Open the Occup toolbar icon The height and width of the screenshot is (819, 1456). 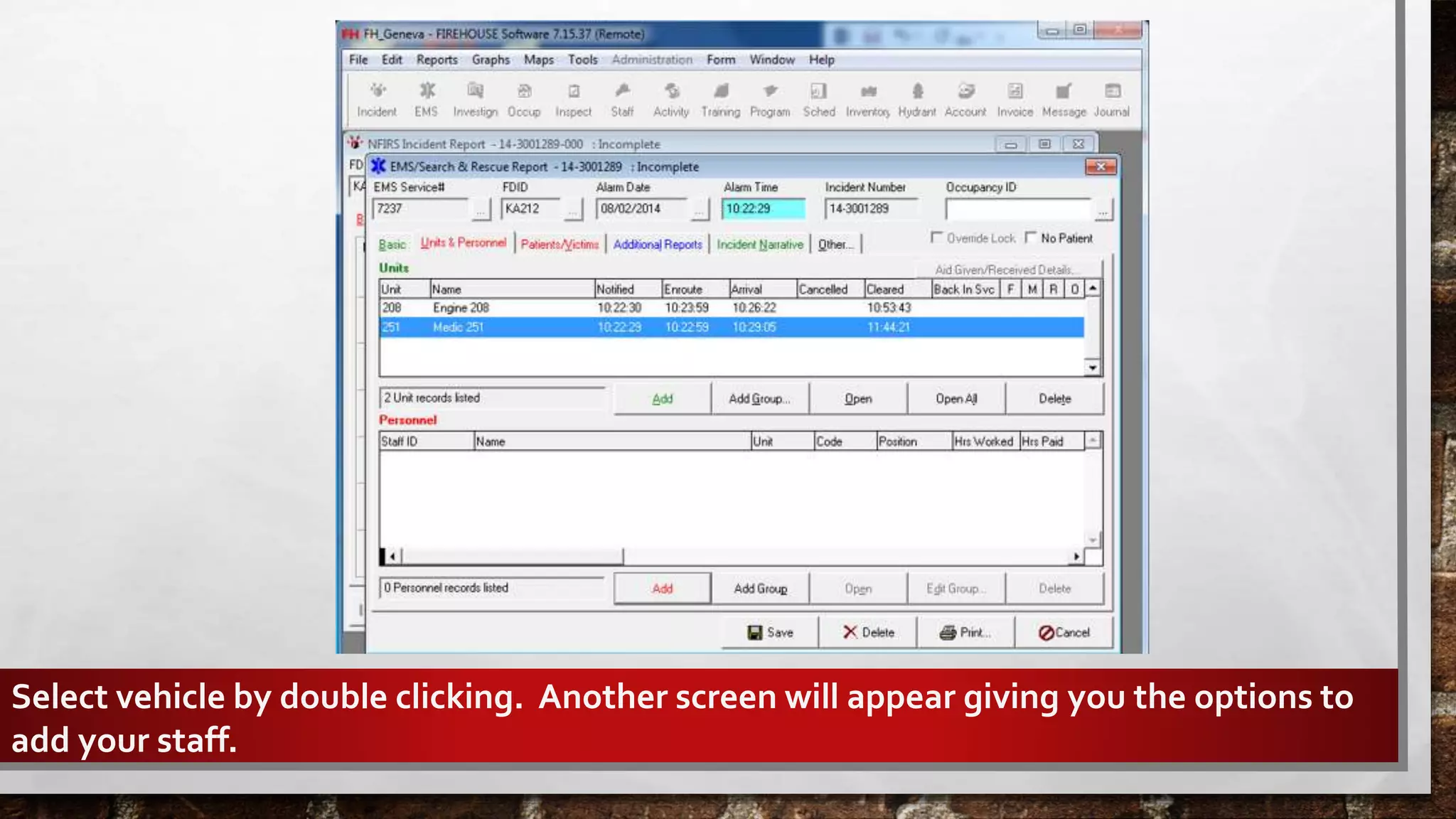[x=524, y=100]
